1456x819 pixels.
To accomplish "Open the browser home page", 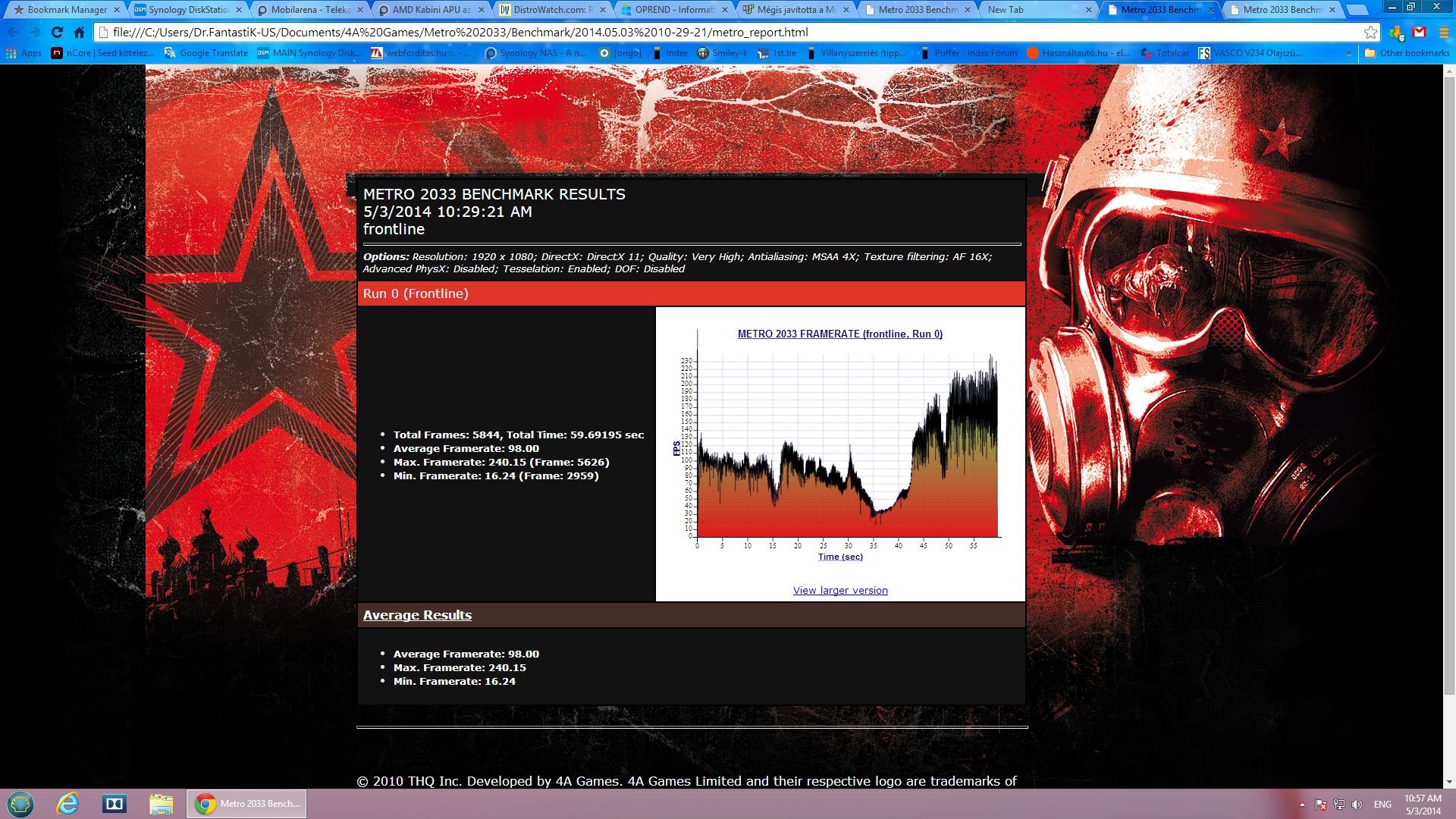I will tap(79, 33).
